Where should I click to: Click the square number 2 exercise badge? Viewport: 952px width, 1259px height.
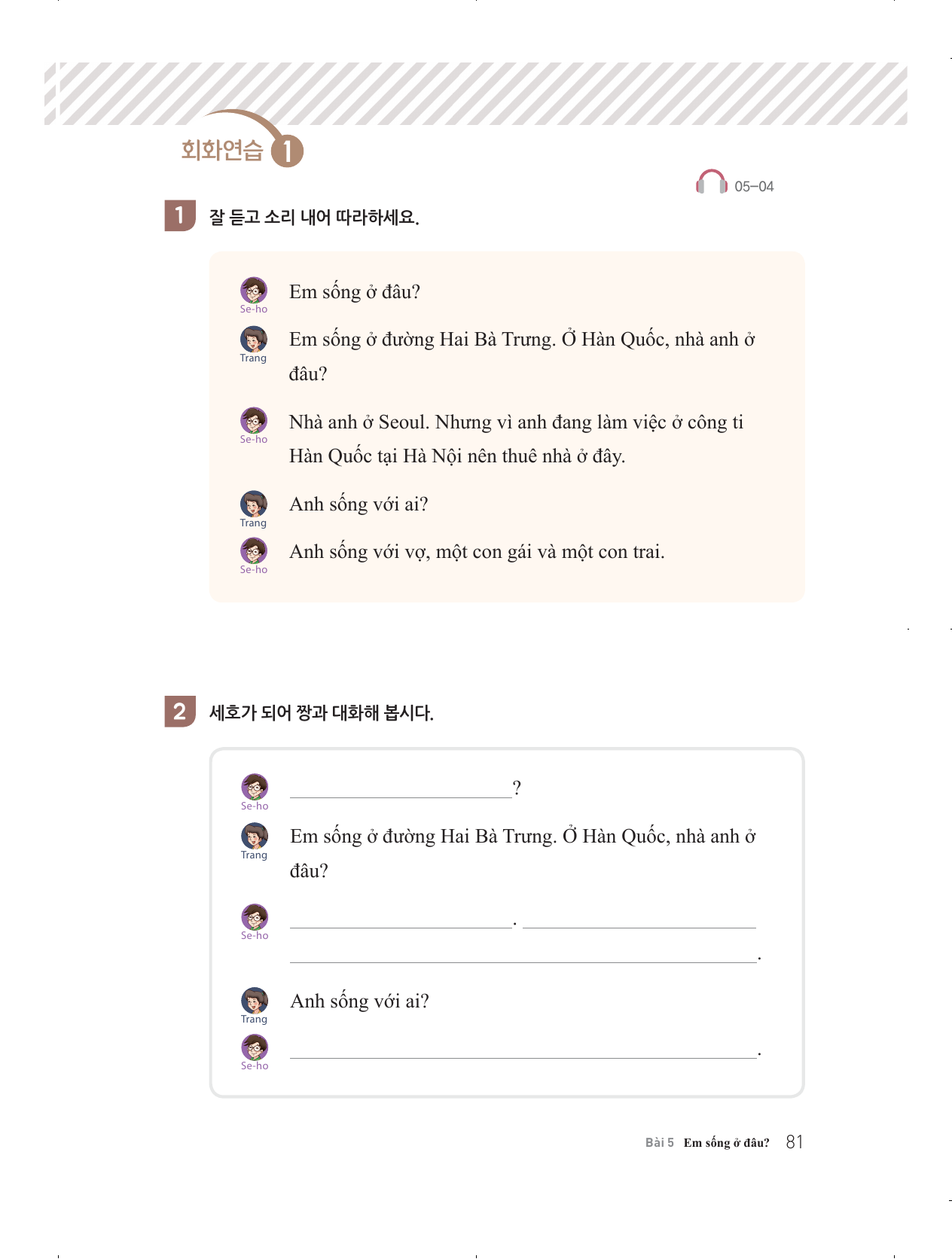180,712
